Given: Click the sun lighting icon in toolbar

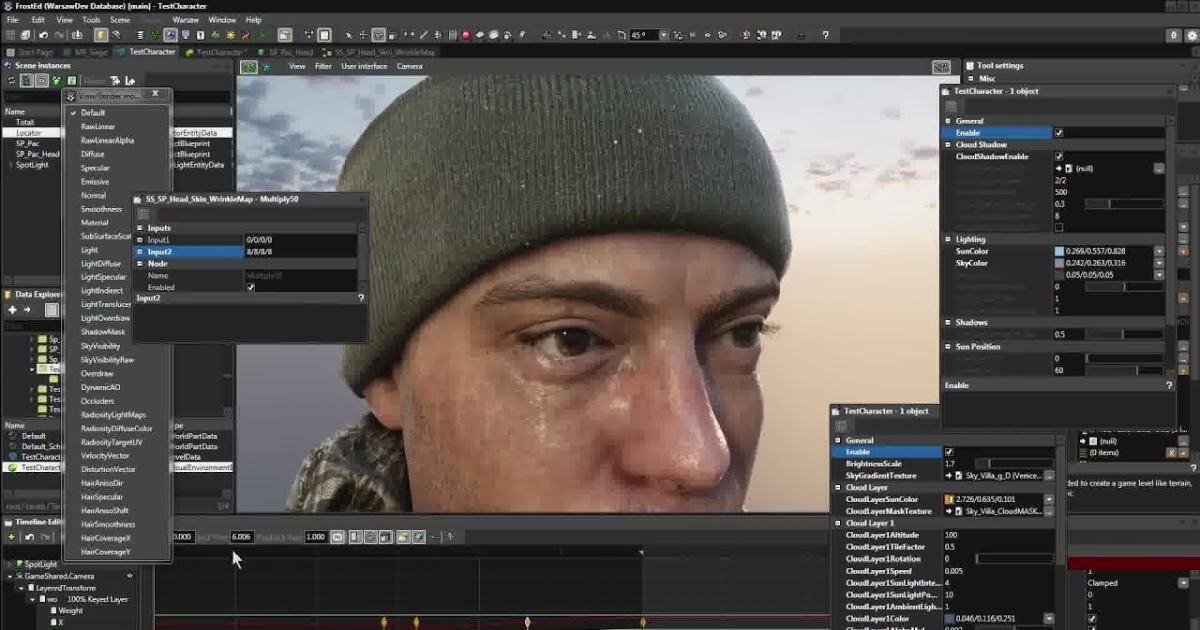Looking at the screenshot, I should point(230,35).
